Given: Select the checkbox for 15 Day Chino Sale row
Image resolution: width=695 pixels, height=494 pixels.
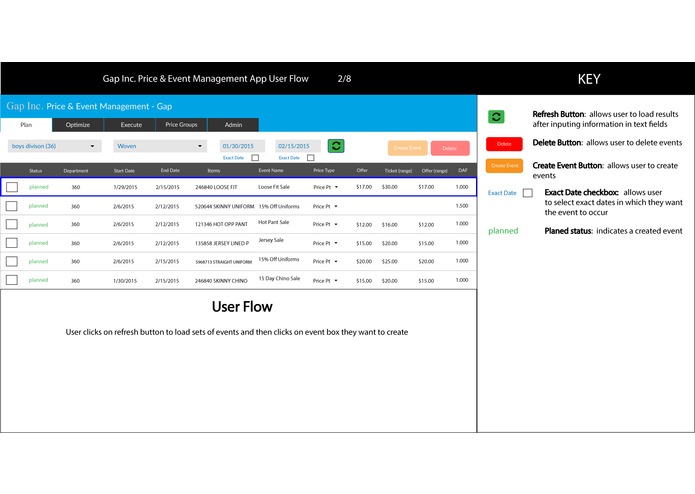Looking at the screenshot, I should coord(12,280).
